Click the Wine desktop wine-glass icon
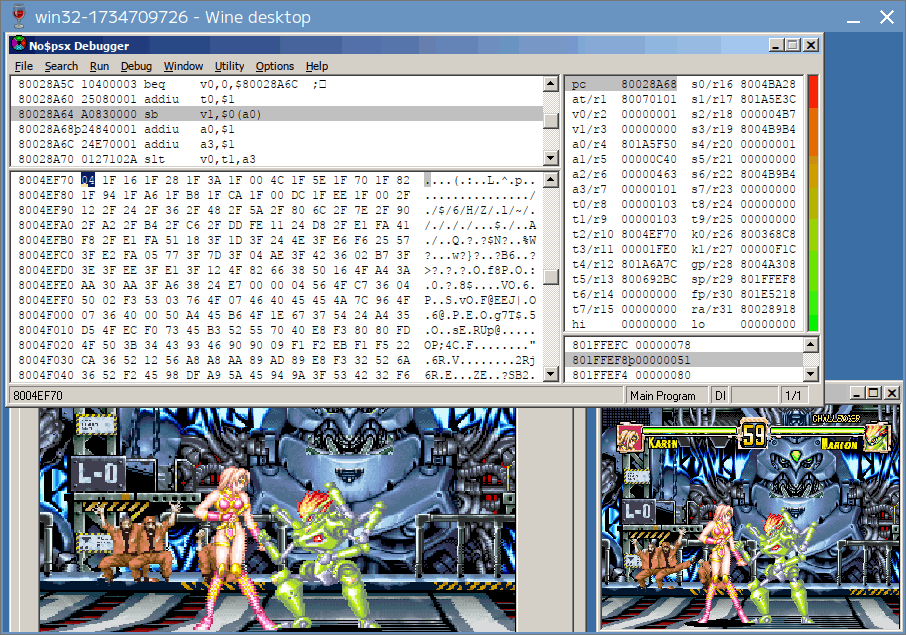 pos(18,16)
